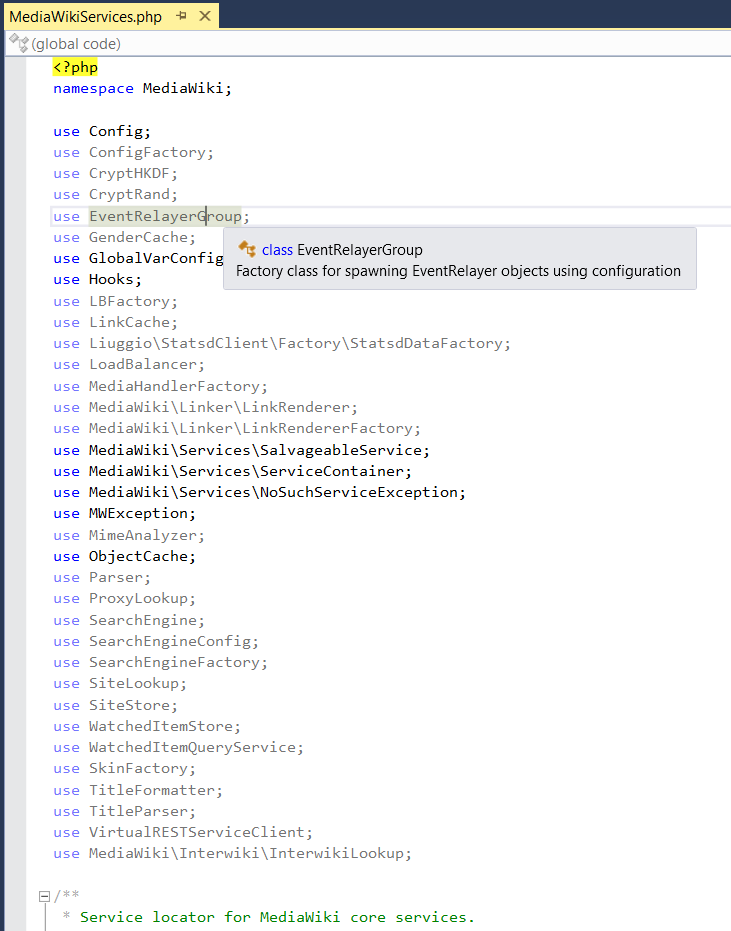Click the global code scope icon
This screenshot has width=731, height=931.
pyautogui.click(x=18, y=43)
